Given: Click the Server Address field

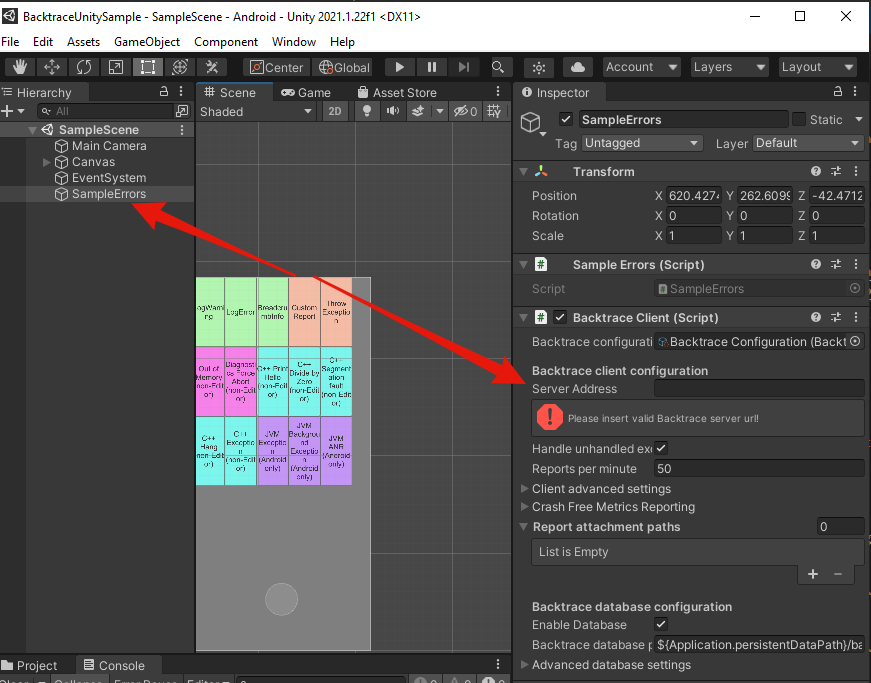Looking at the screenshot, I should [759, 389].
